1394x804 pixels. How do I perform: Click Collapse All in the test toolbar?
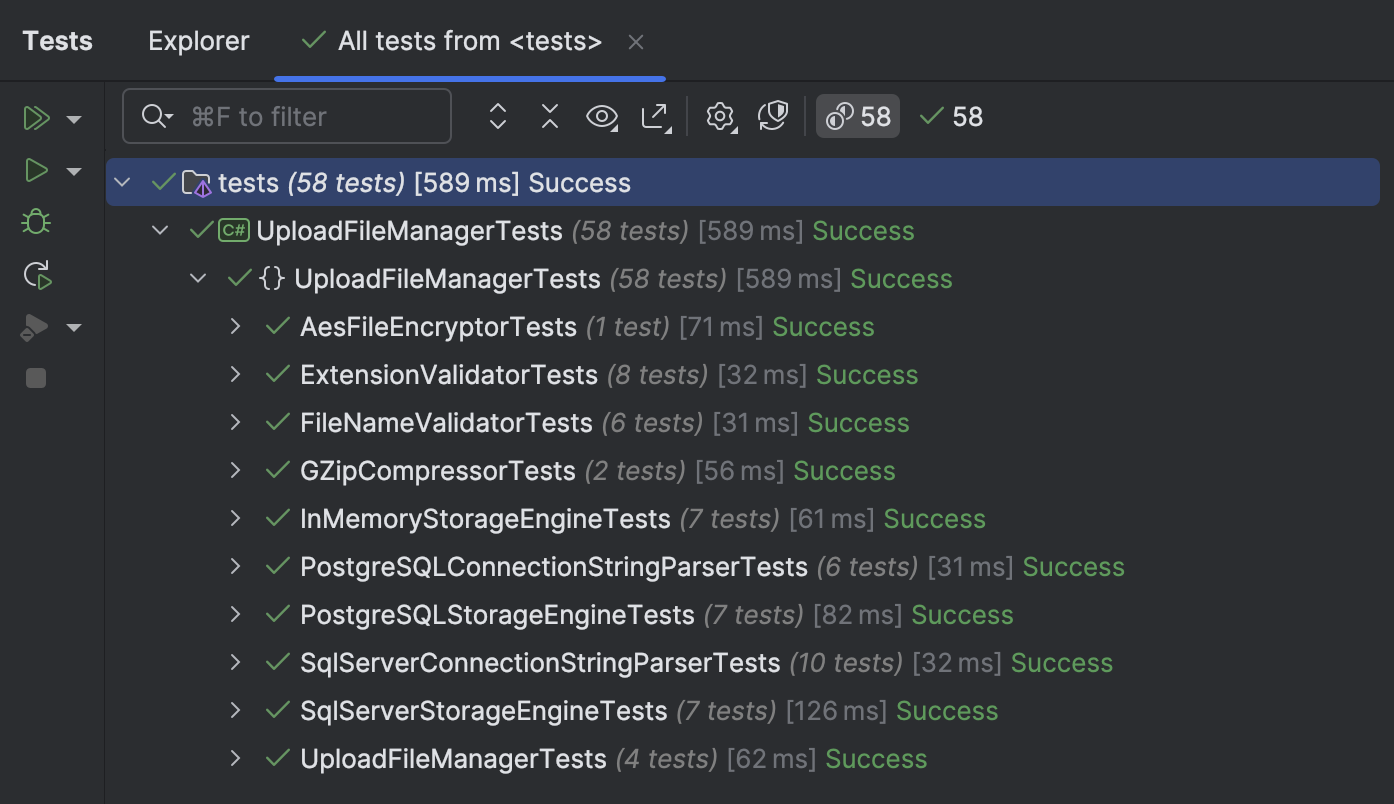[549, 116]
